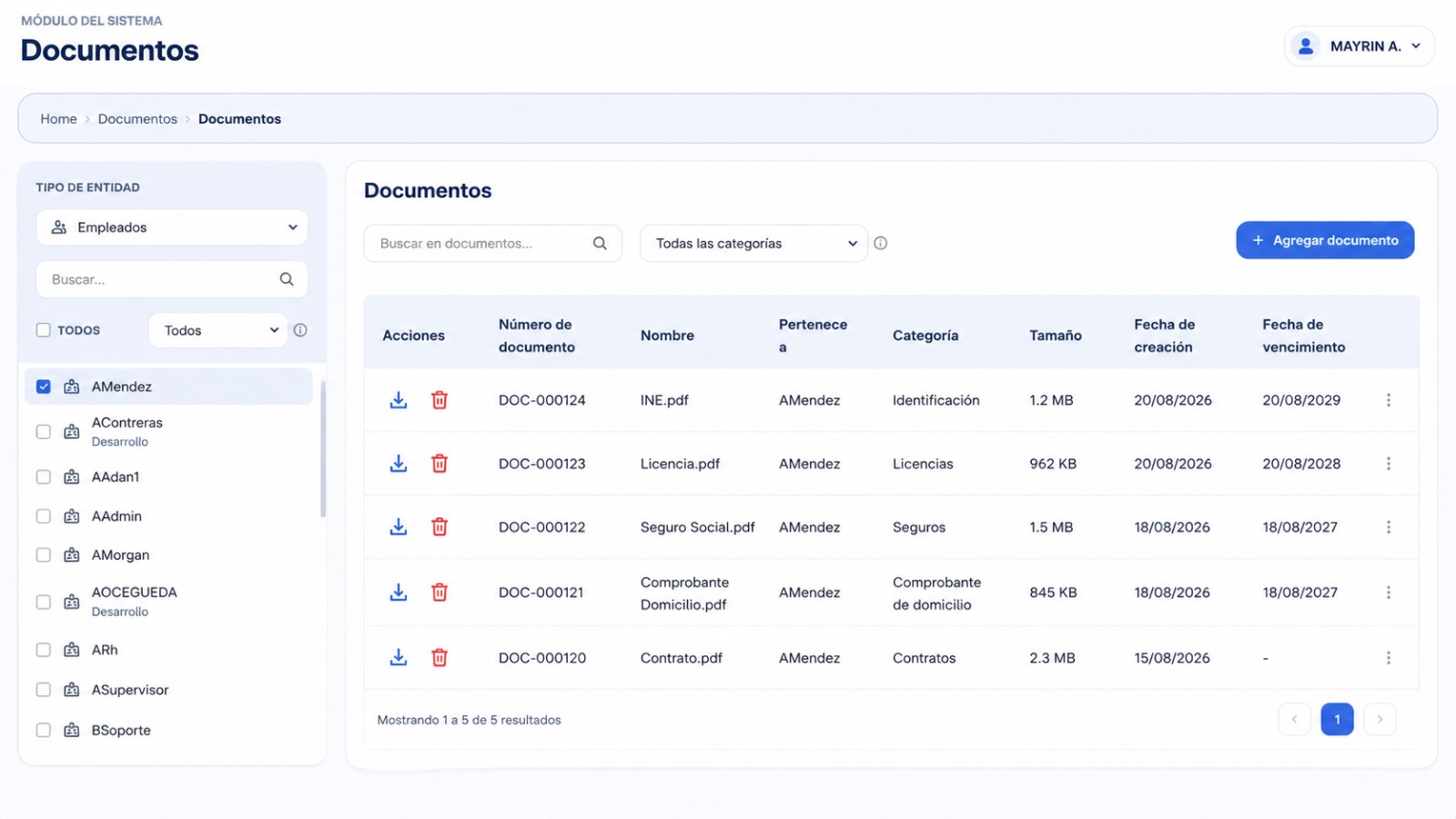Go to the next results page
The image size is (1456, 819).
pyautogui.click(x=1380, y=719)
